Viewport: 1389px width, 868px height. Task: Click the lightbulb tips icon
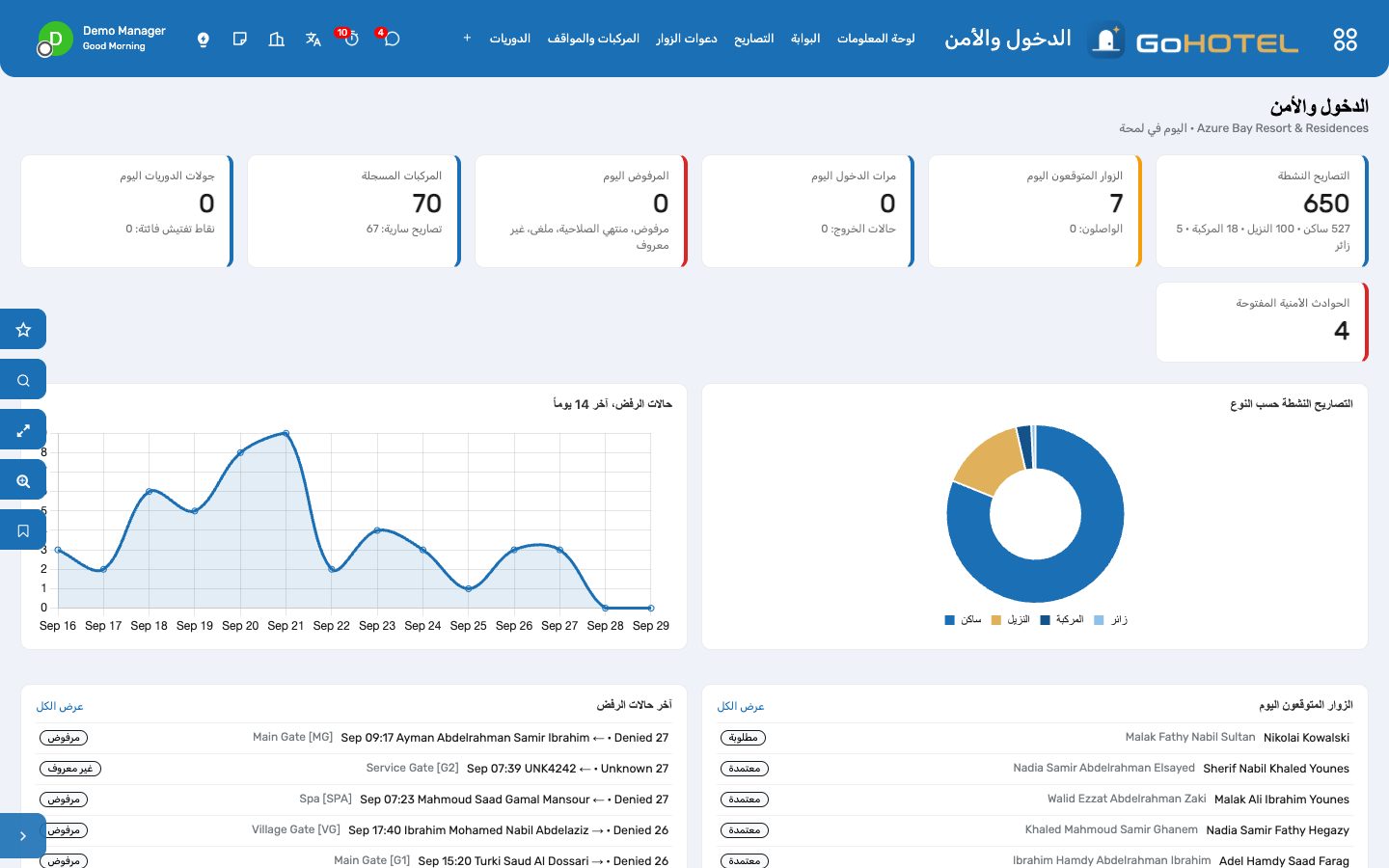[x=204, y=40]
